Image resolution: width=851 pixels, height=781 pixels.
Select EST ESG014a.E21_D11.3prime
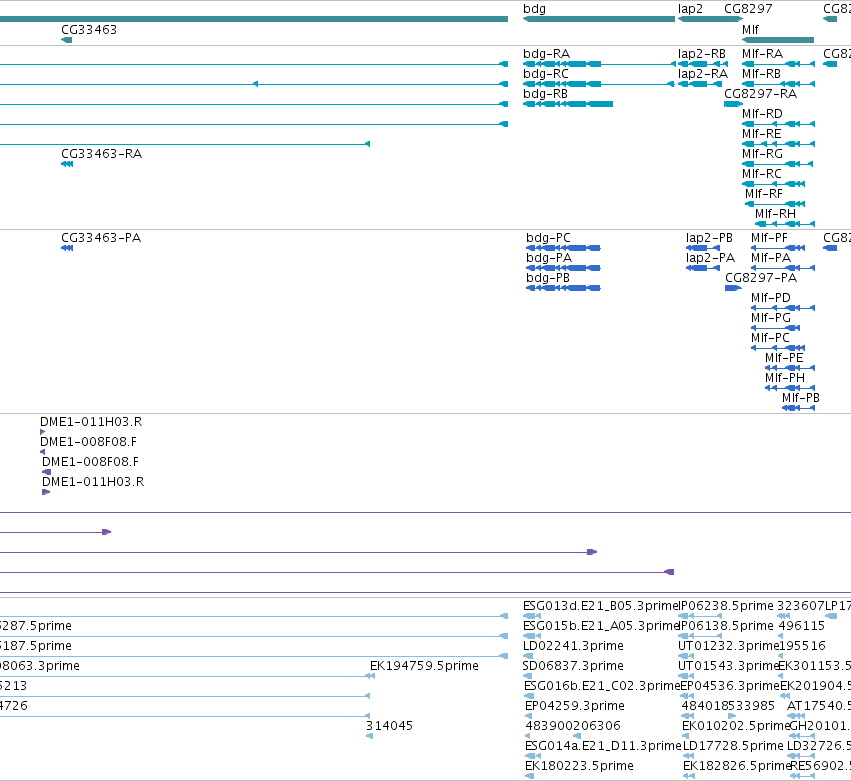pos(533,756)
